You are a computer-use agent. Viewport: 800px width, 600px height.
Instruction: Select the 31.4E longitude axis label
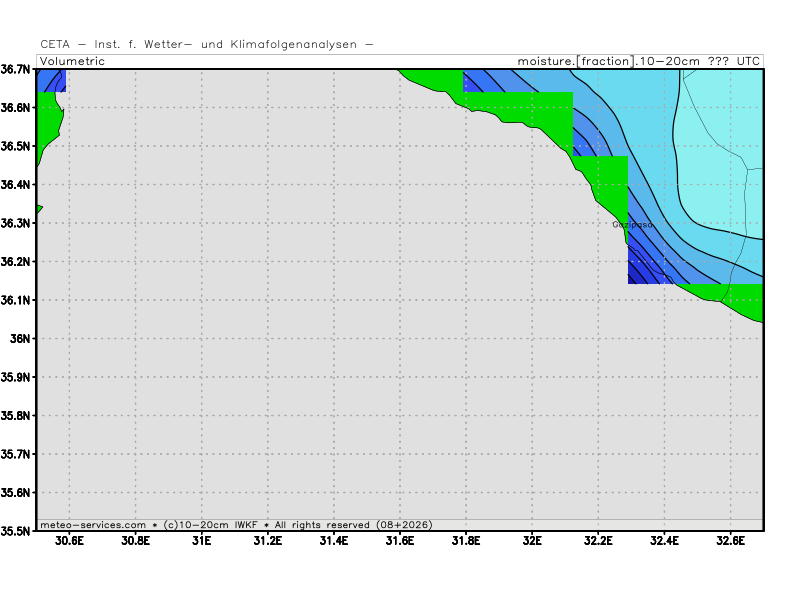click(333, 541)
